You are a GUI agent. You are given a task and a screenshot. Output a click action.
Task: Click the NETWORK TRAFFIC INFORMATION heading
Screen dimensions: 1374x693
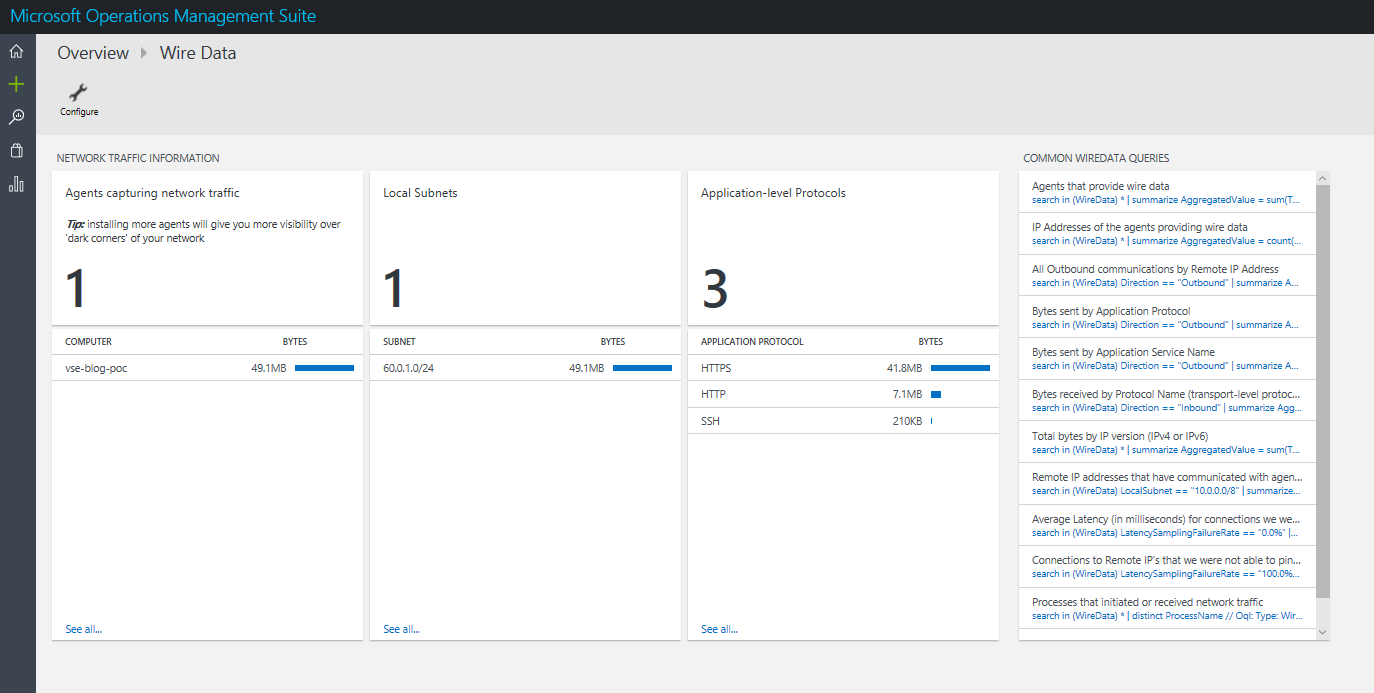click(138, 158)
